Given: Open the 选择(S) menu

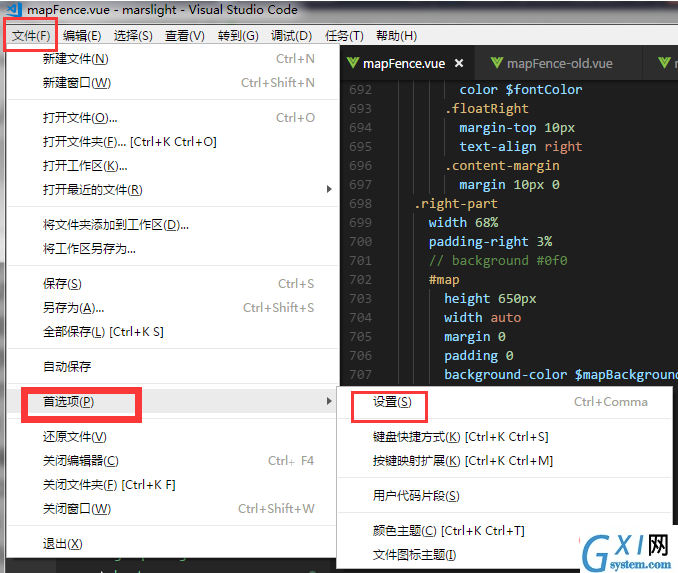Looking at the screenshot, I should 133,35.
